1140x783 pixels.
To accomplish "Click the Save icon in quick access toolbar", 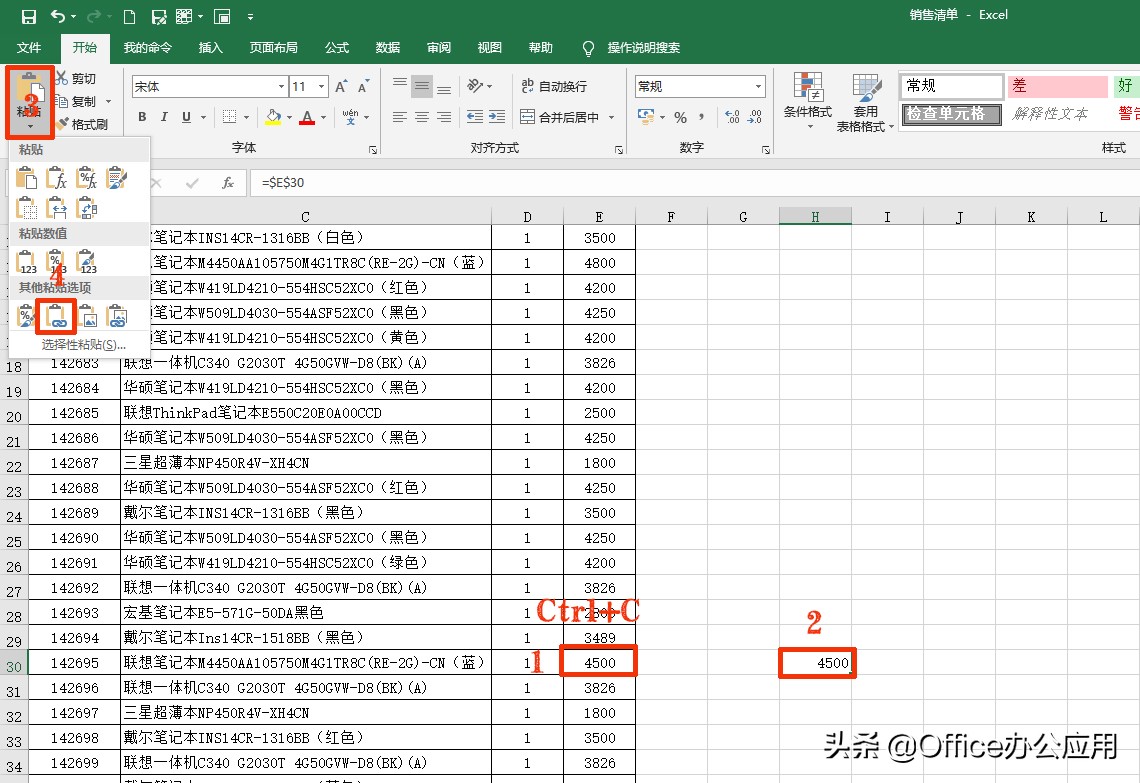I will click(29, 16).
